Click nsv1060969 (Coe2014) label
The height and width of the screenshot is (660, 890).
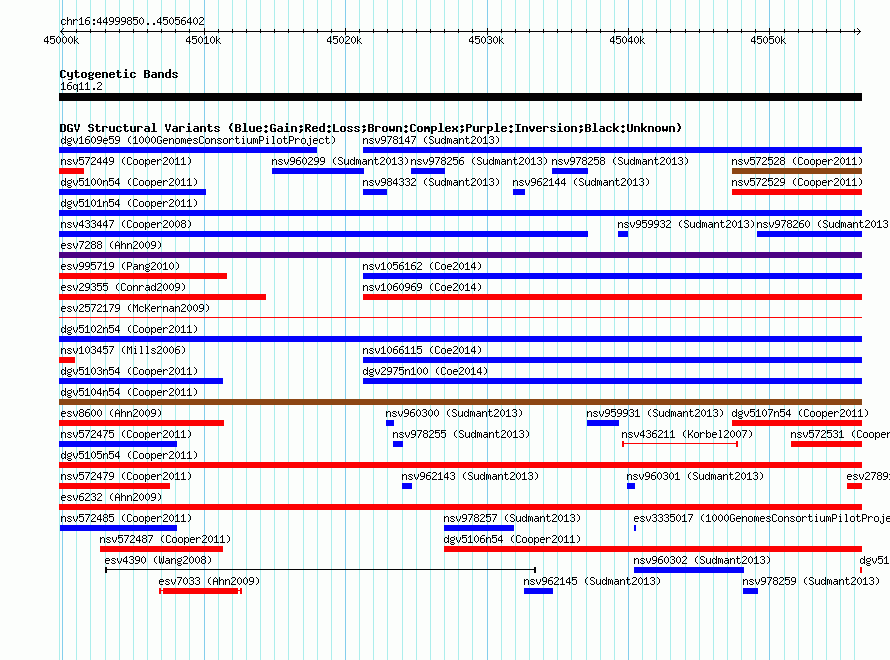point(422,287)
